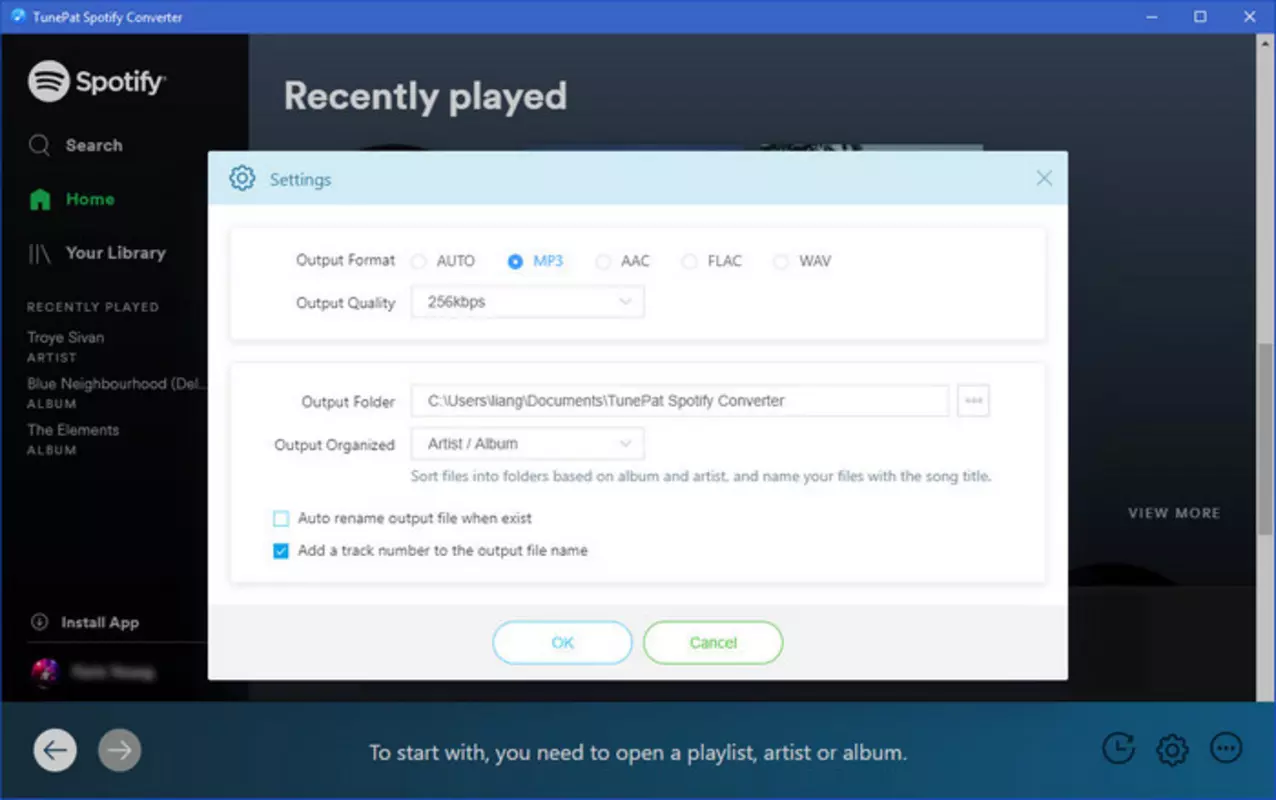The width and height of the screenshot is (1276, 800).
Task: Click OK to save settings
Action: coord(562,643)
